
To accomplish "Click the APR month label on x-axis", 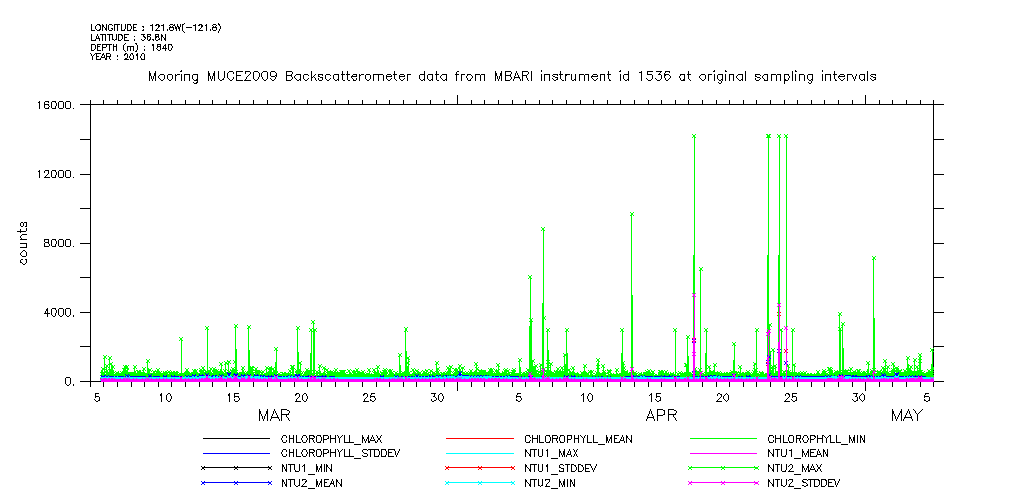I will click(x=662, y=415).
